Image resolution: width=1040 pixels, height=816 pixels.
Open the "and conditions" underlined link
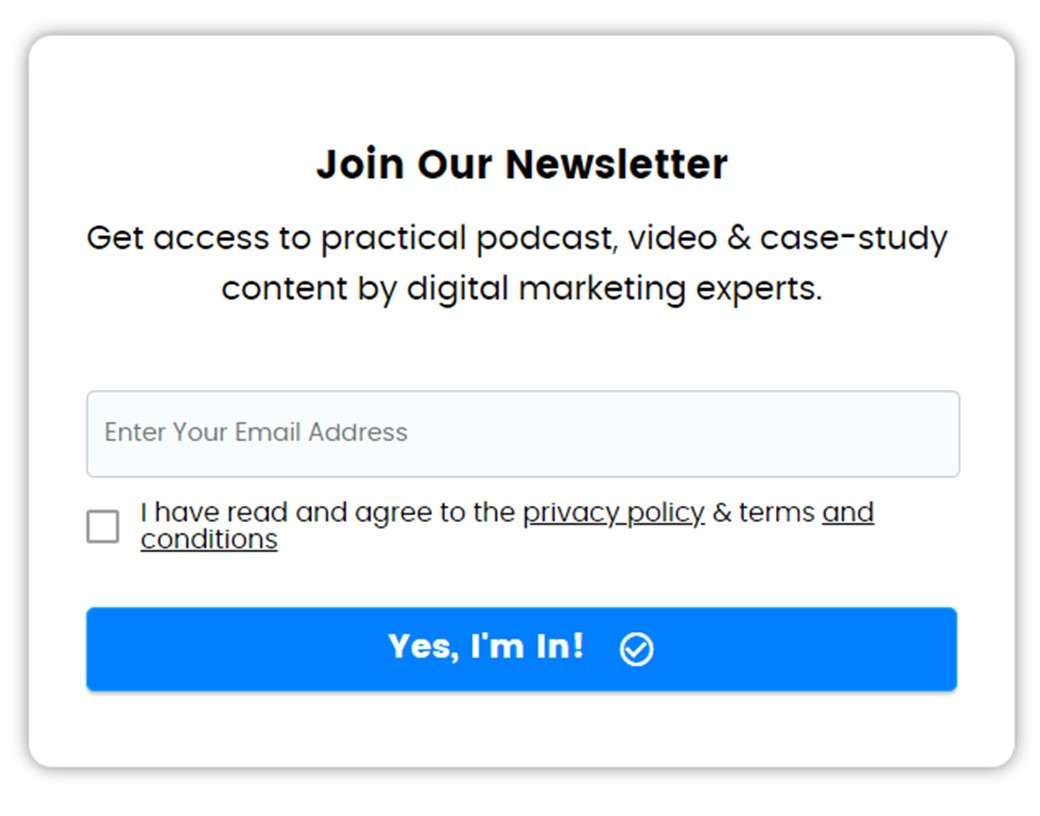tap(507, 526)
